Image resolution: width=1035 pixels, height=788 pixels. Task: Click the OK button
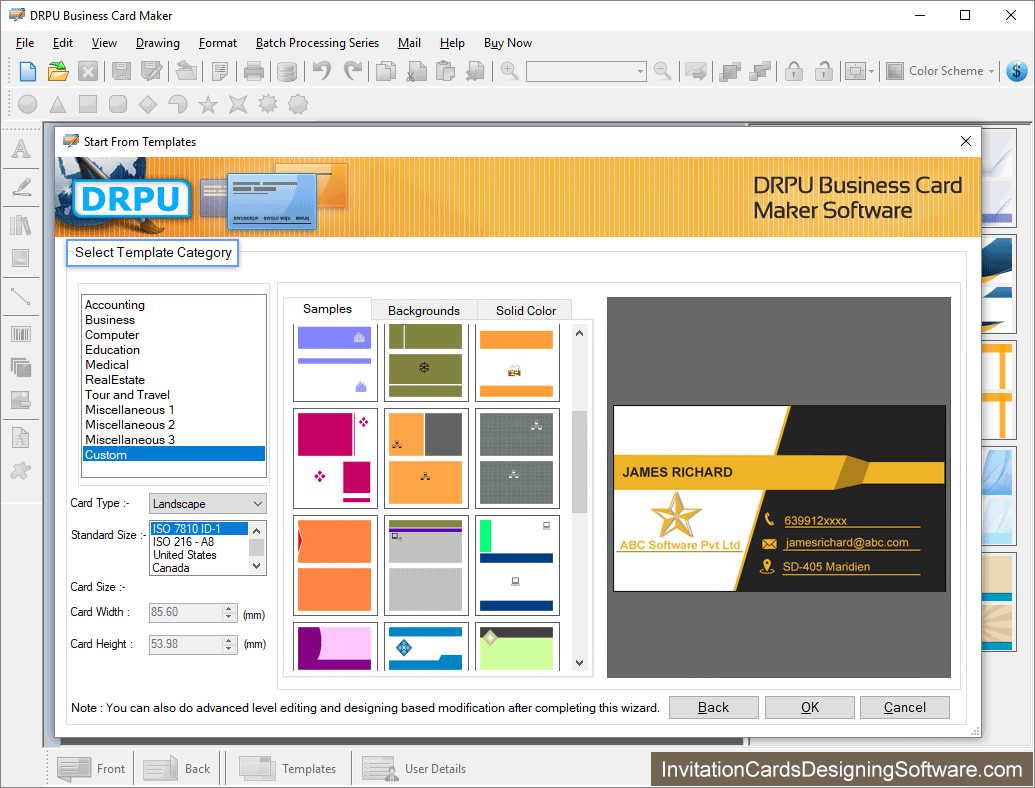point(809,707)
